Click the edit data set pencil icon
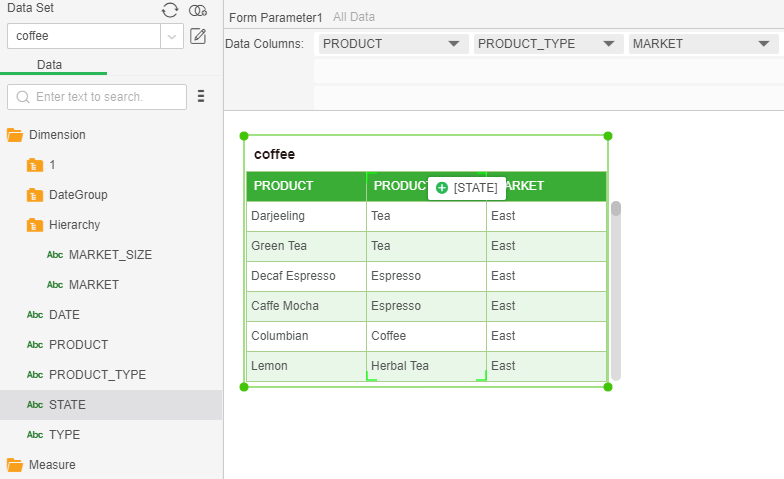 pyautogui.click(x=198, y=36)
